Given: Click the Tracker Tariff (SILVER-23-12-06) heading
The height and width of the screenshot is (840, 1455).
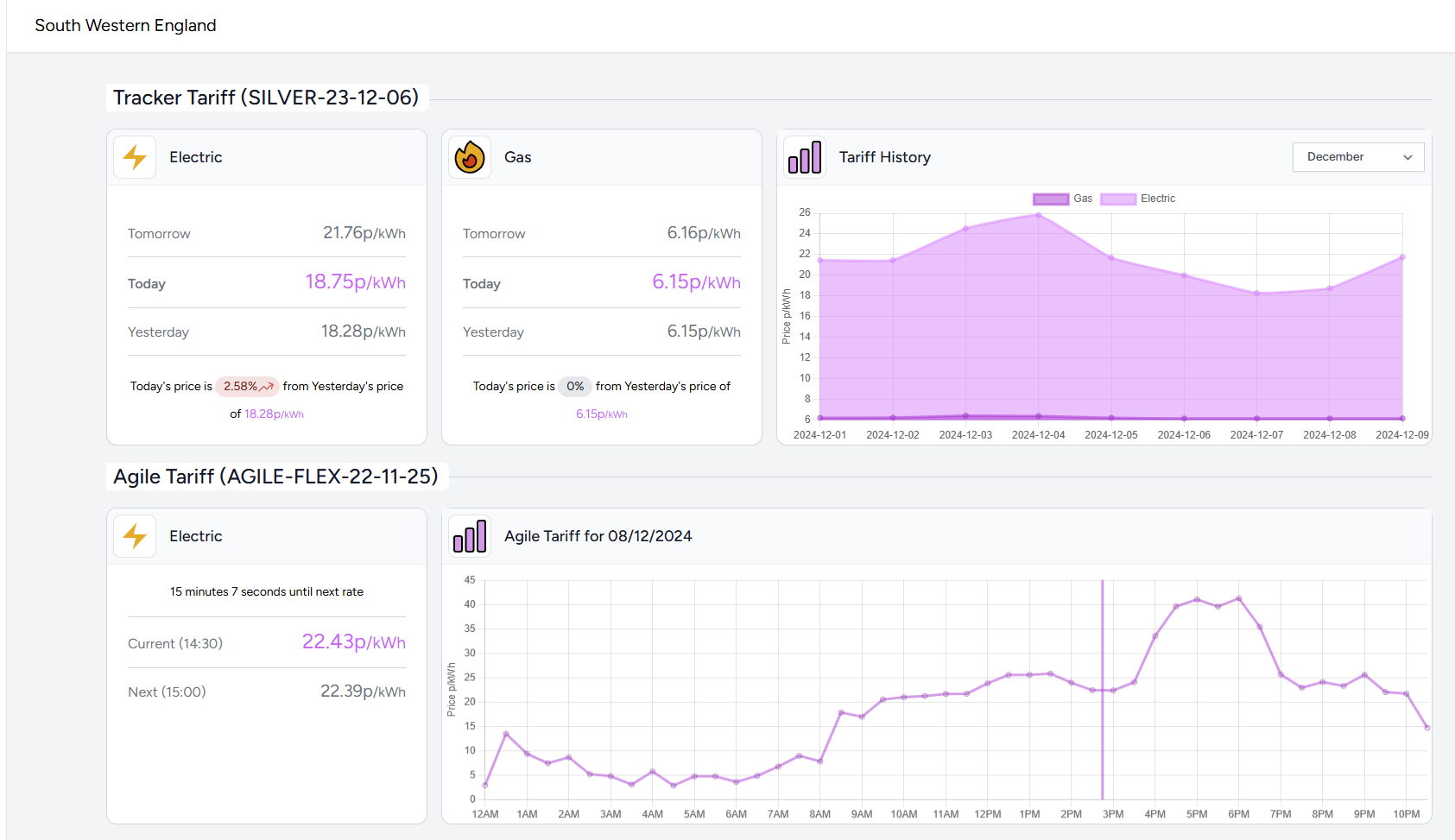Looking at the screenshot, I should pos(266,98).
